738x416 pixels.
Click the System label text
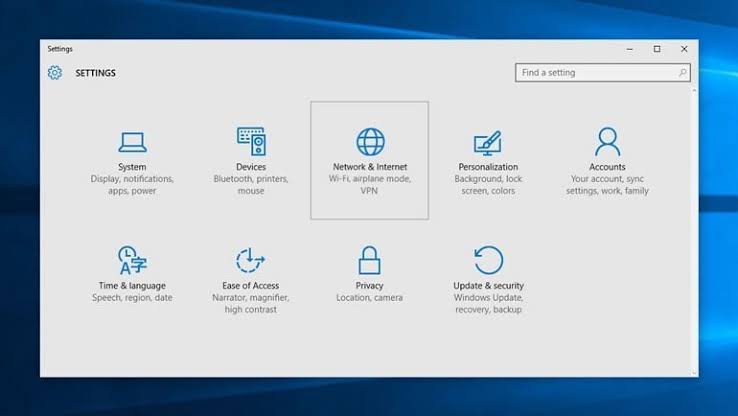pyautogui.click(x=132, y=167)
